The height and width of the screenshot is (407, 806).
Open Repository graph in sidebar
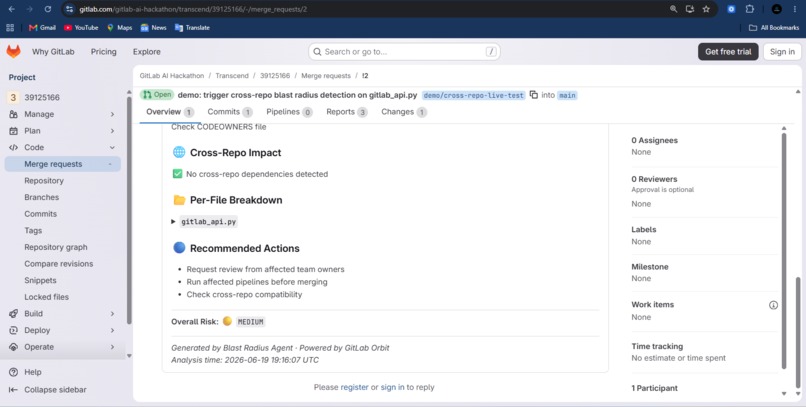coord(56,247)
